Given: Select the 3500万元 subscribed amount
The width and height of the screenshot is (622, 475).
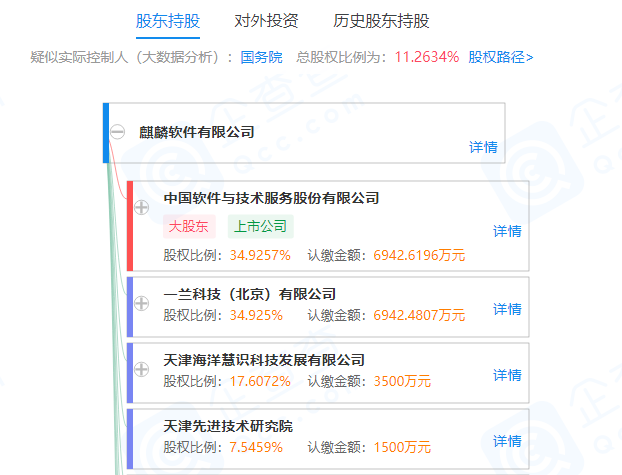Looking at the screenshot, I should [x=402, y=381].
